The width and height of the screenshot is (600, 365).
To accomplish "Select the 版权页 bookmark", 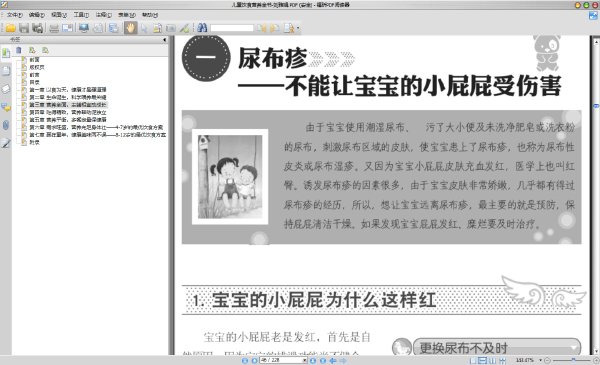I will click(37, 67).
